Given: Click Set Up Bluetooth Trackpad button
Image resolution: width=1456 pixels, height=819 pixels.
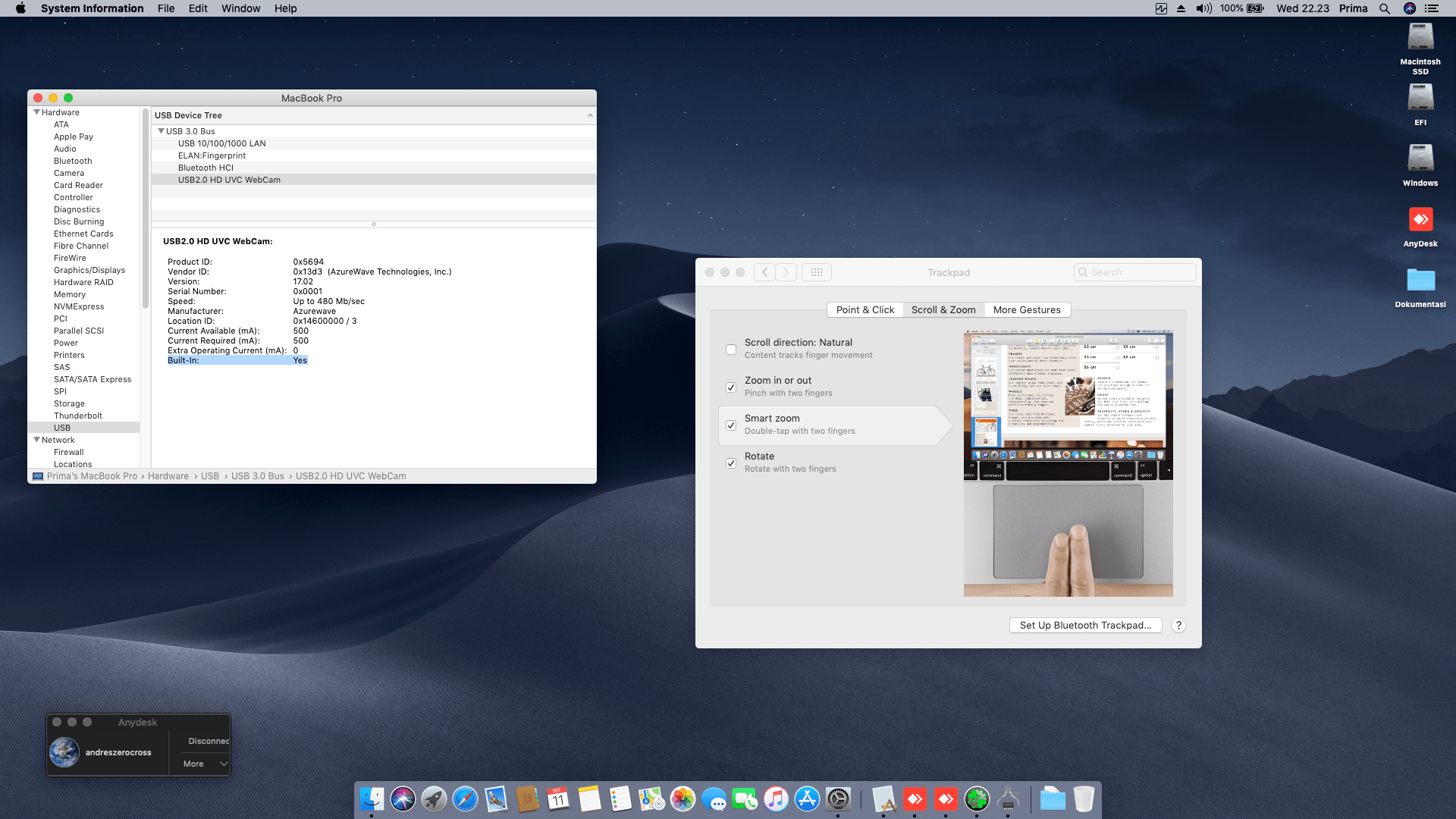Looking at the screenshot, I should pos(1085,626).
